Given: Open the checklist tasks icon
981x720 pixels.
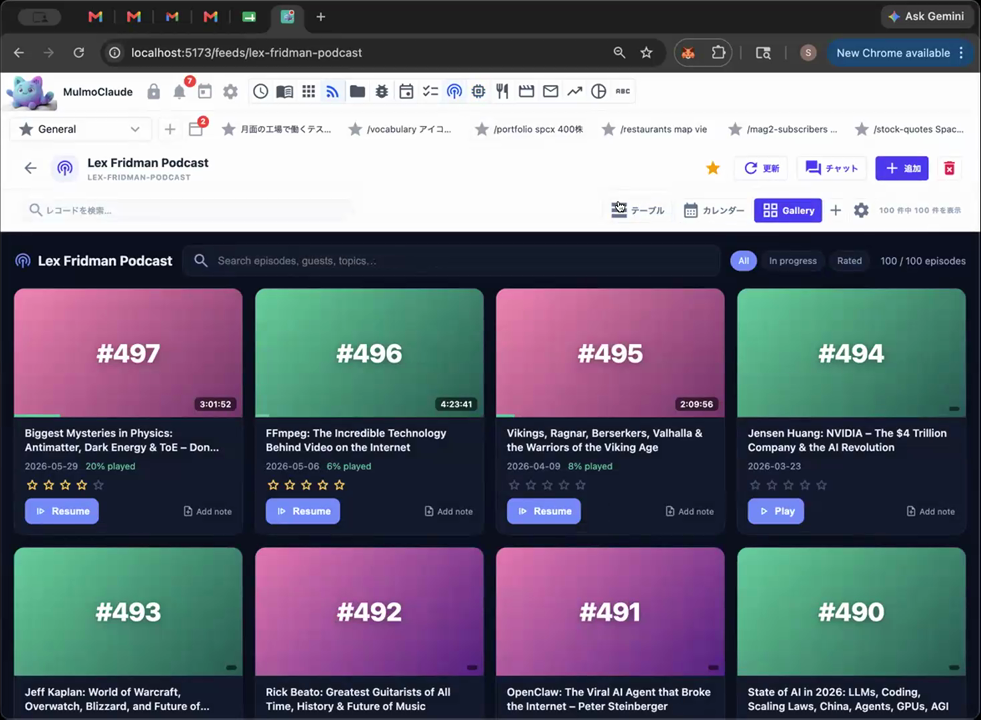Looking at the screenshot, I should point(430,91).
